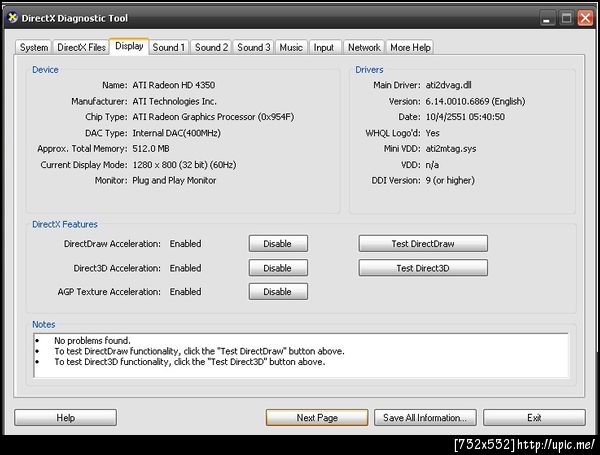Click the Next Page button
600x455 pixels.
pos(317,417)
